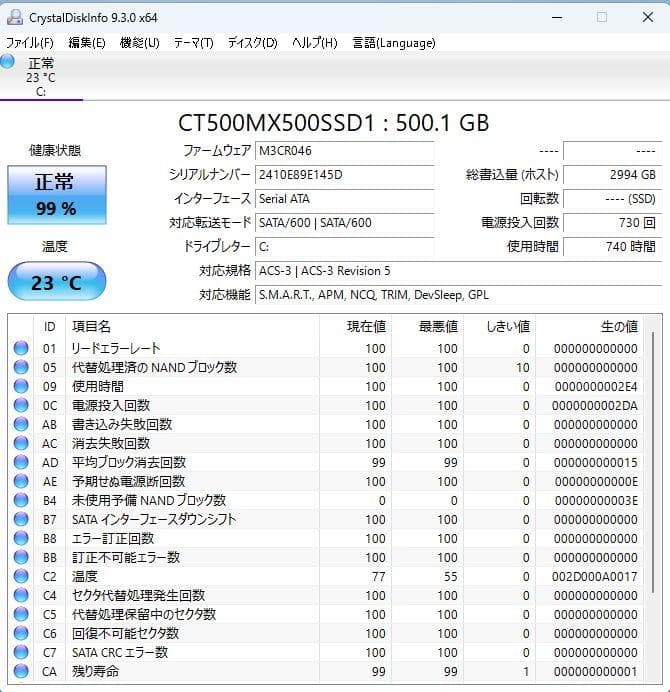Image resolution: width=670 pixels, height=692 pixels.
Task: Open the ファイル(F) menu
Action: click(x=30, y=43)
